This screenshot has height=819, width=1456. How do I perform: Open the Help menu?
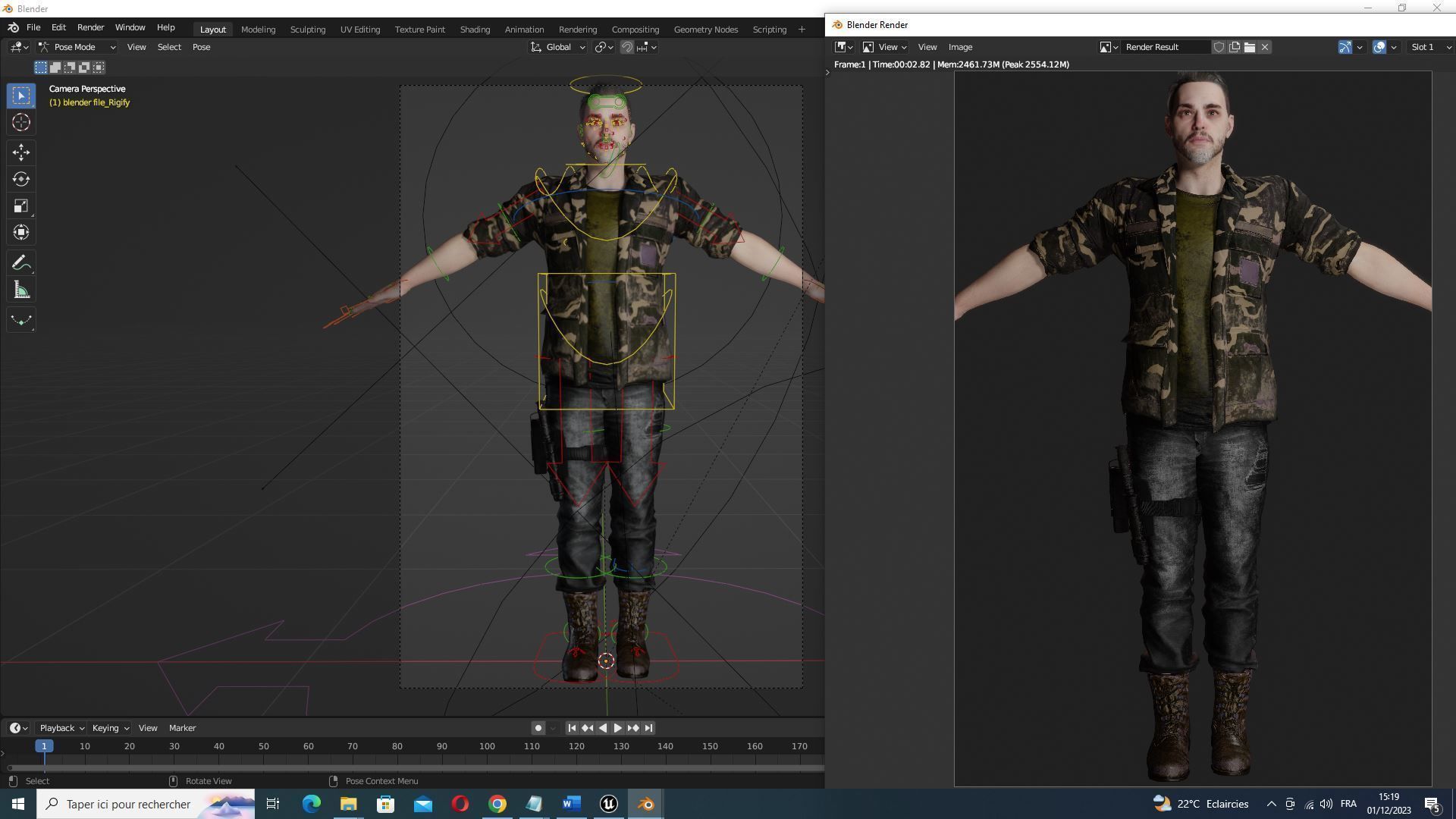165,27
